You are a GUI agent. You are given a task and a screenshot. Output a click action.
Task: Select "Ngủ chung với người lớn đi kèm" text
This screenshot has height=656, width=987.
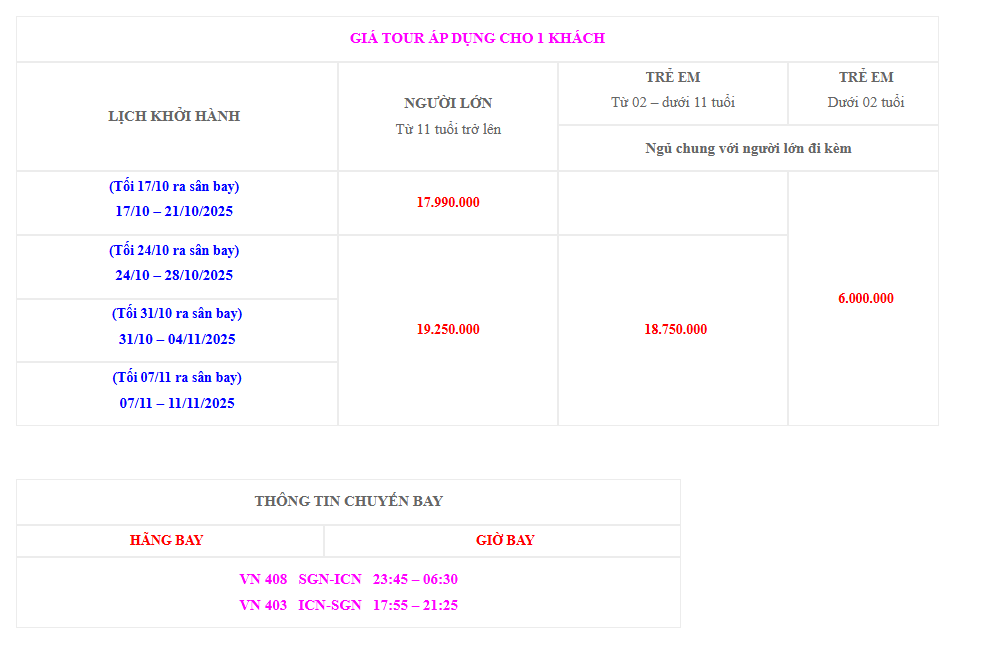(x=748, y=148)
